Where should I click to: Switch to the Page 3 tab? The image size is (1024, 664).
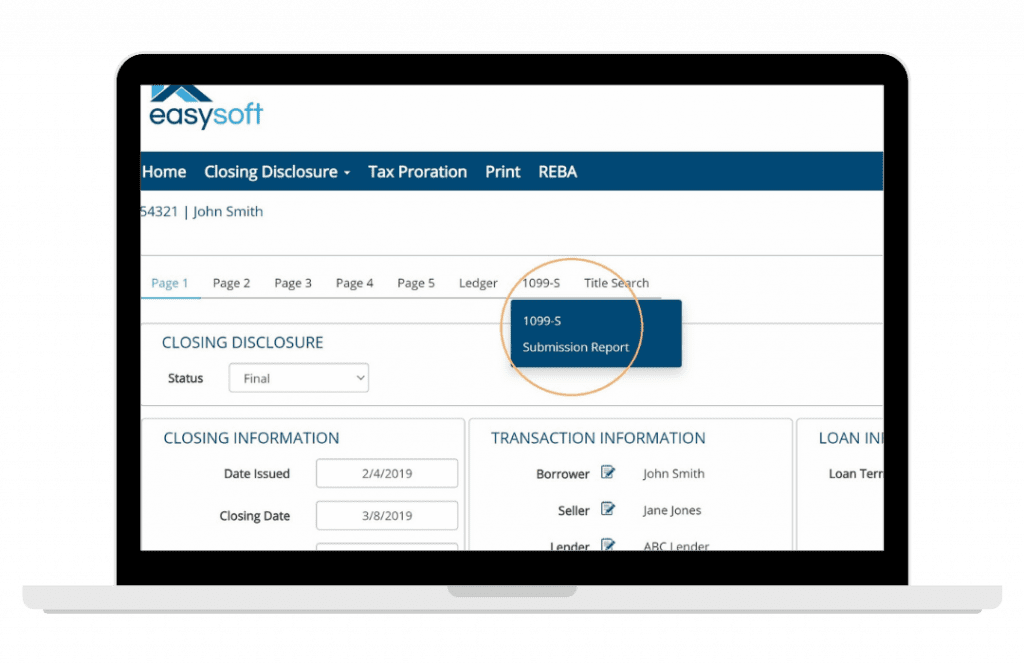(x=293, y=283)
